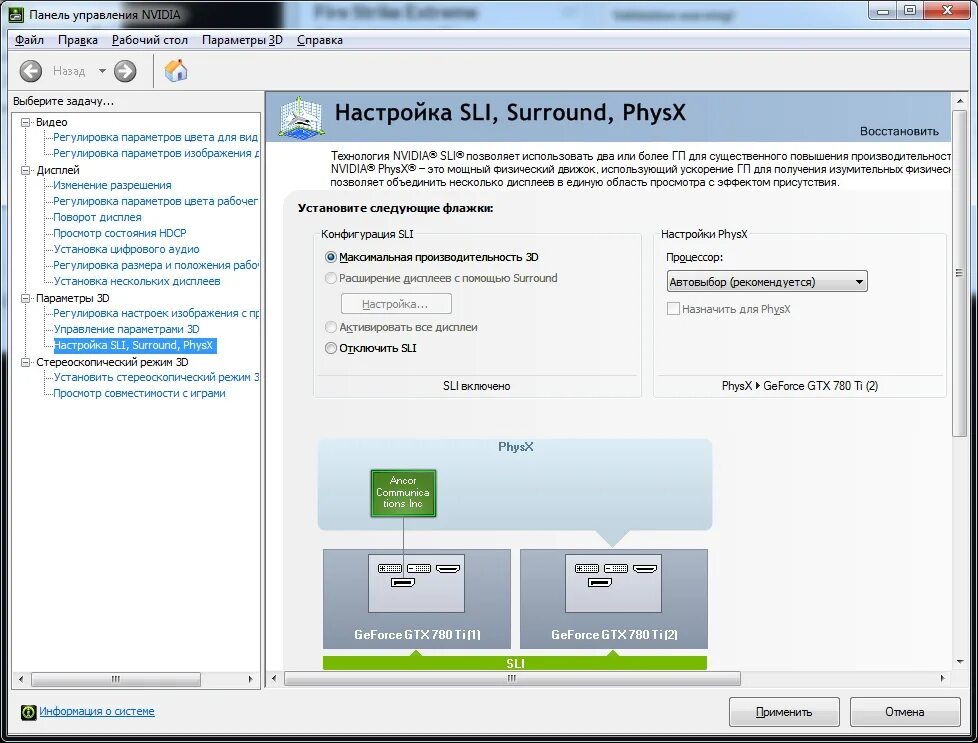Open the Процессор PhysX dropdown

click(x=767, y=281)
